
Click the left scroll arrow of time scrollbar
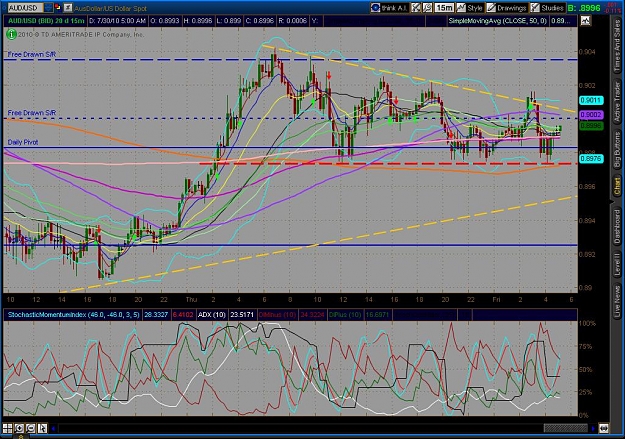click(53, 429)
